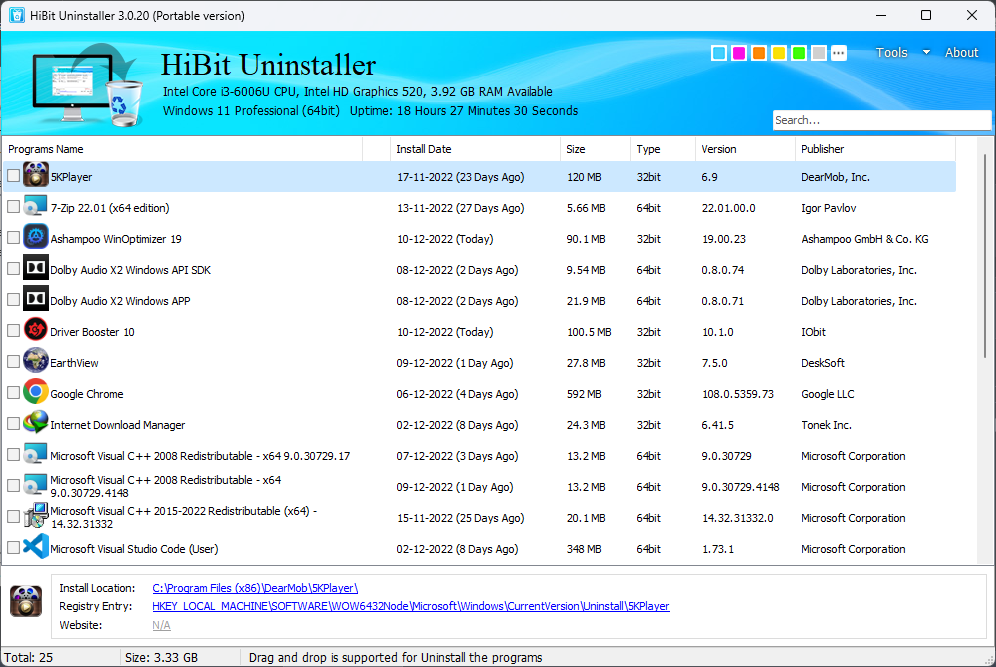Viewport: 996px width, 667px height.
Task: Click the Tonek Inc. publisher cell
Action: click(826, 425)
